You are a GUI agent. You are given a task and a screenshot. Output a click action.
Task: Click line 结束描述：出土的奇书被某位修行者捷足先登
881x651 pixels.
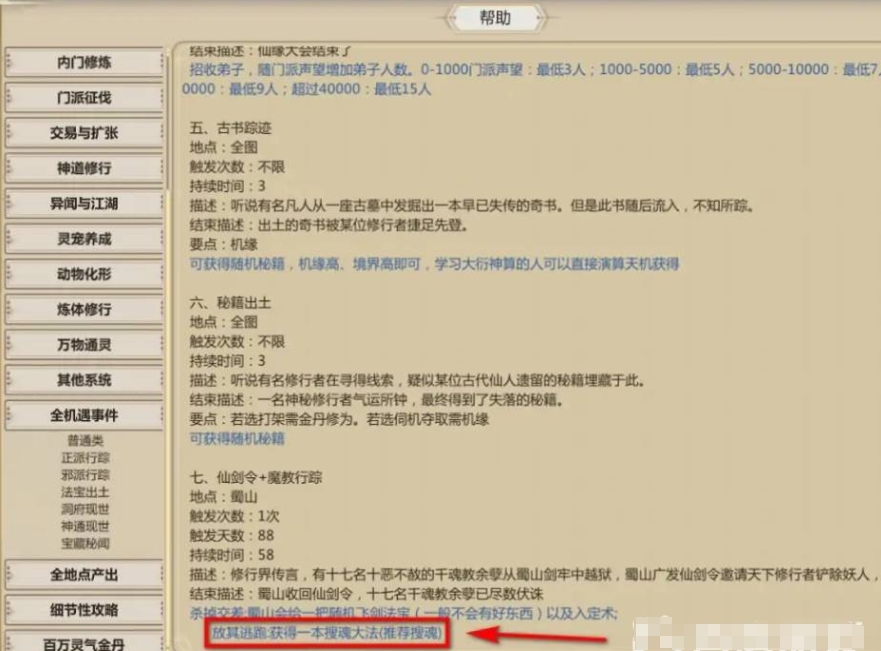coord(329,225)
